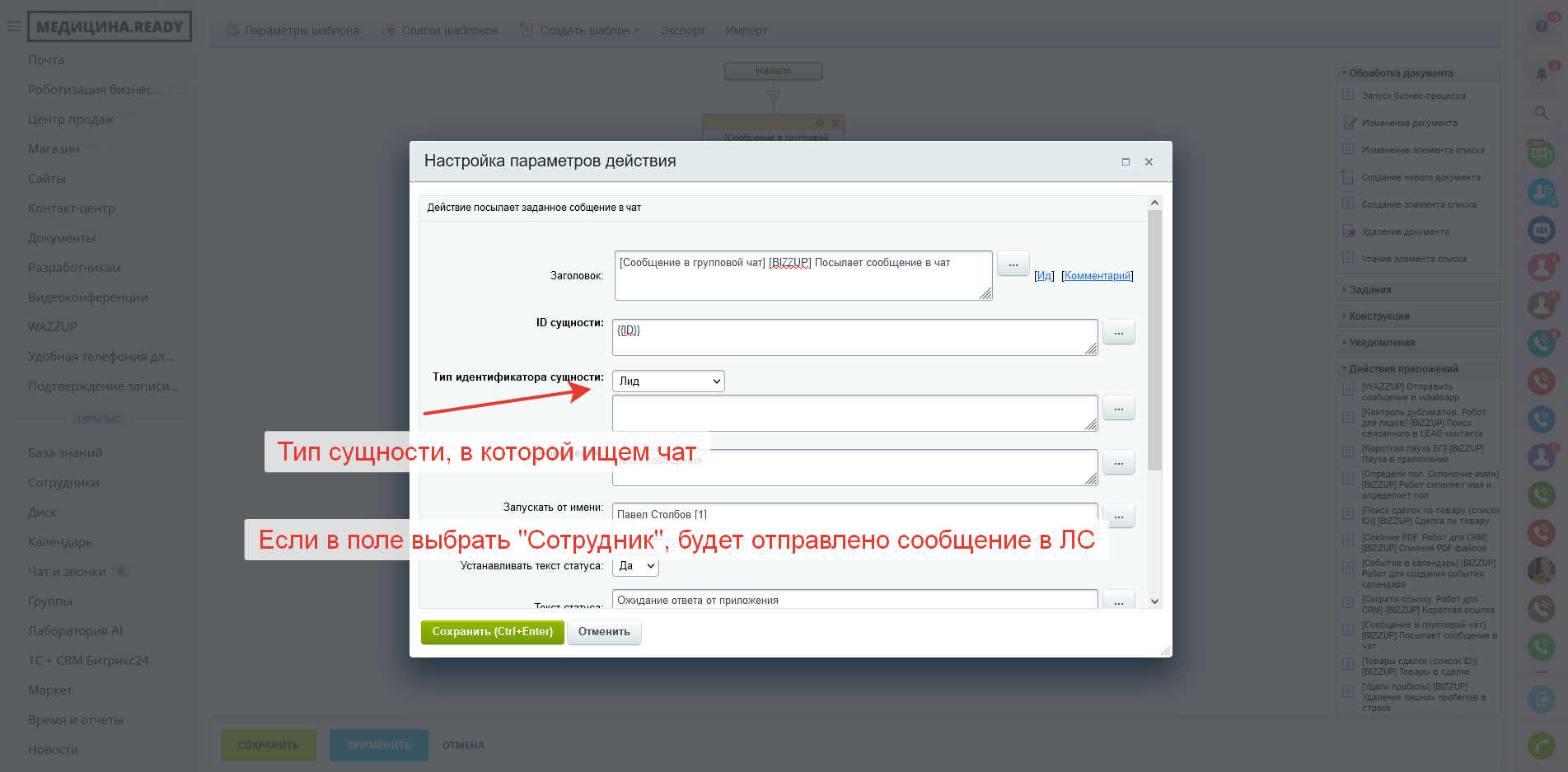Image resolution: width=1568 pixels, height=772 pixels.
Task: Open the photo avatar contact in right sidebar
Action: click(x=1542, y=570)
